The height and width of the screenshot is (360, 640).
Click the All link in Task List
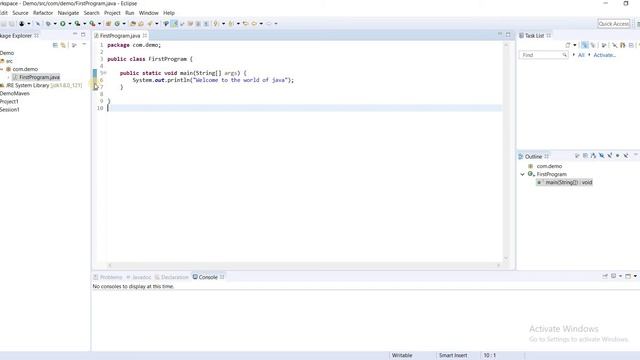[581, 55]
